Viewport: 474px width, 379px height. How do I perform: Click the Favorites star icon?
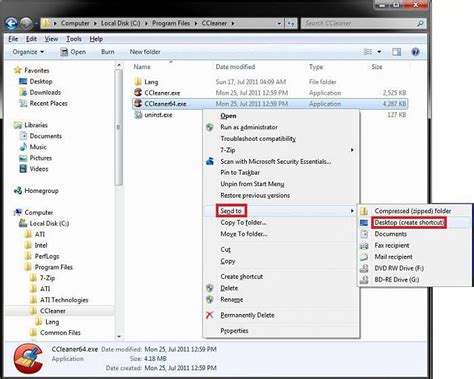(x=18, y=70)
